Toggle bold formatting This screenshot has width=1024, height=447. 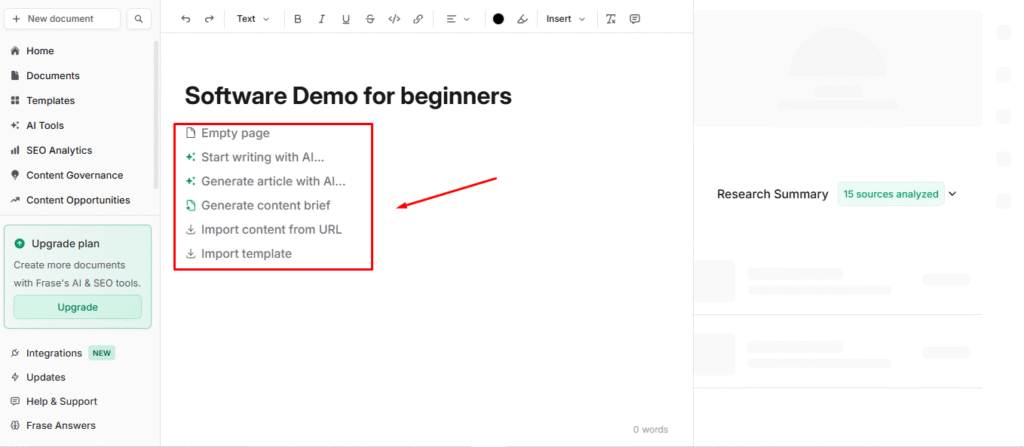point(298,19)
